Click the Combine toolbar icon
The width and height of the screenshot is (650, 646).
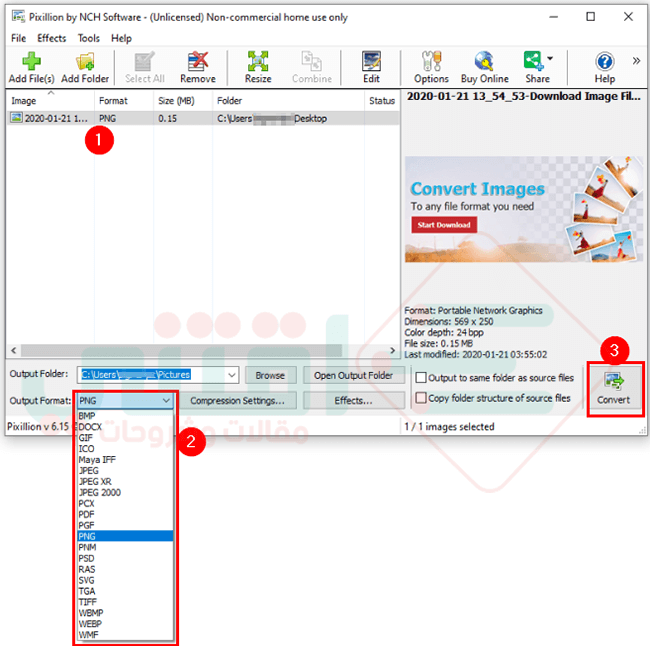click(x=312, y=68)
